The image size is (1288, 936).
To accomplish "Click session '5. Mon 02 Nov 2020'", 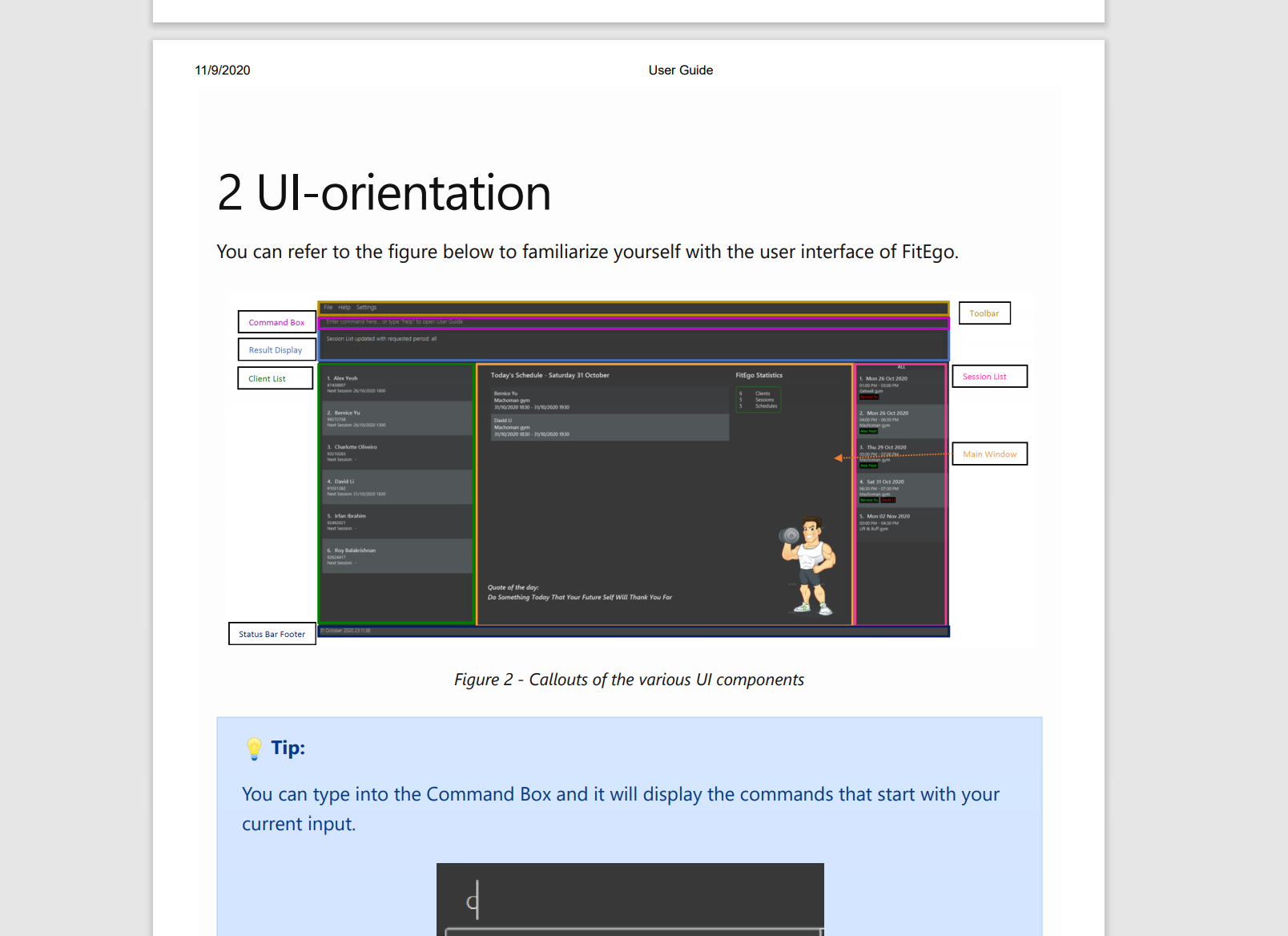I will click(901, 525).
